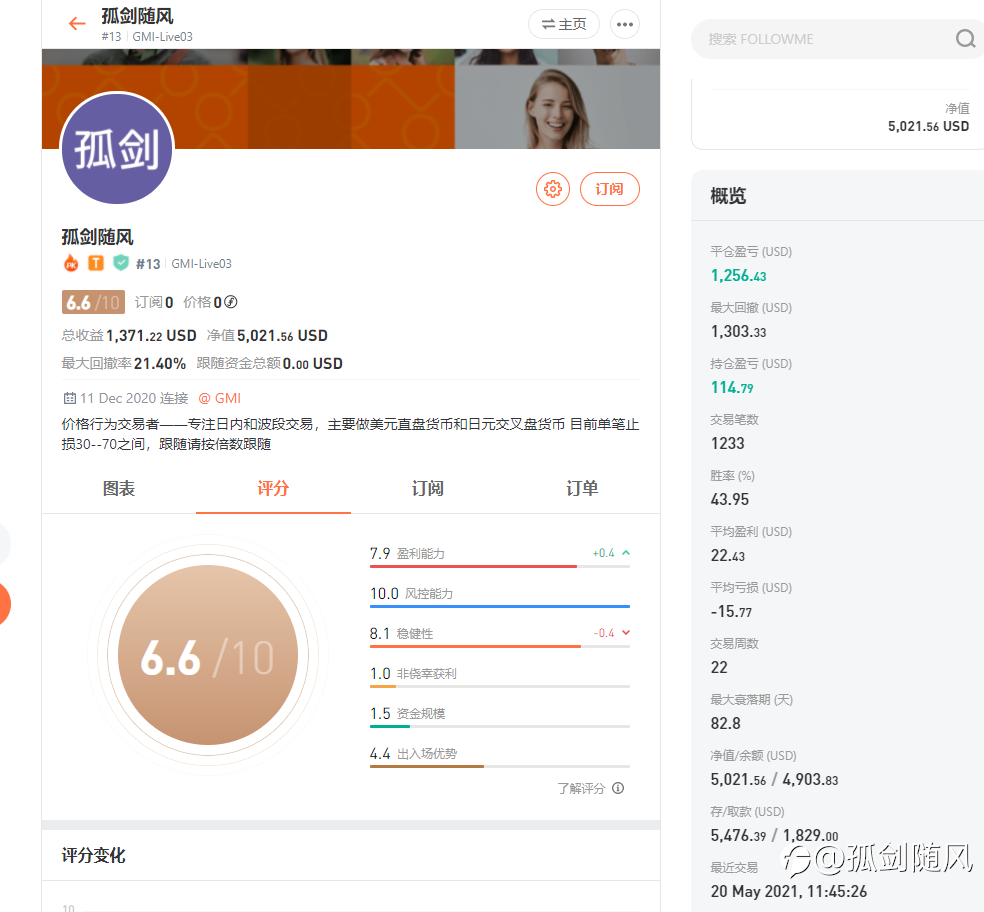The image size is (984, 912).
Task: Open the 了解评分 explanation link
Action: pyautogui.click(x=581, y=788)
